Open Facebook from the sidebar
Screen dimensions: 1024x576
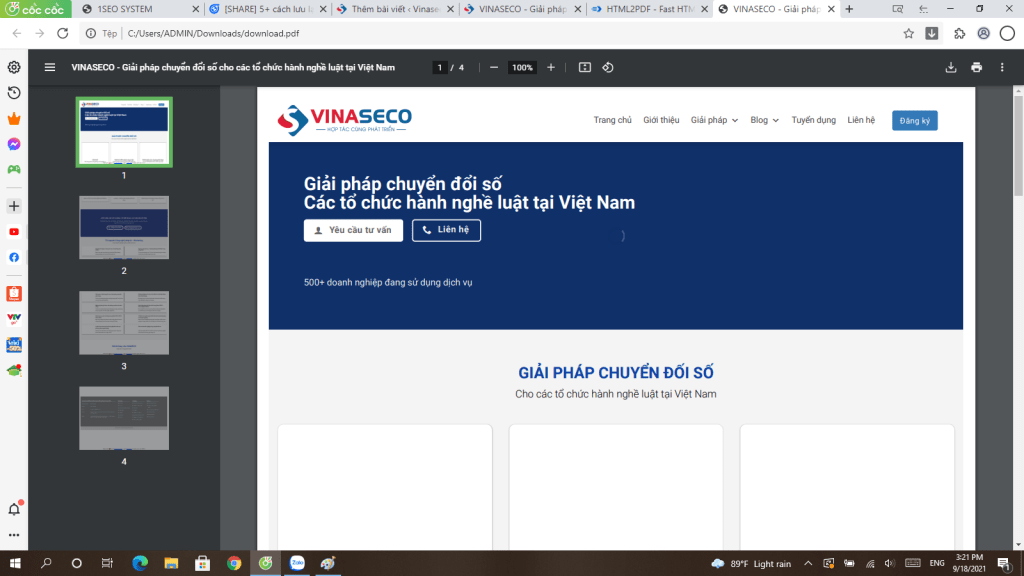pyautogui.click(x=14, y=257)
